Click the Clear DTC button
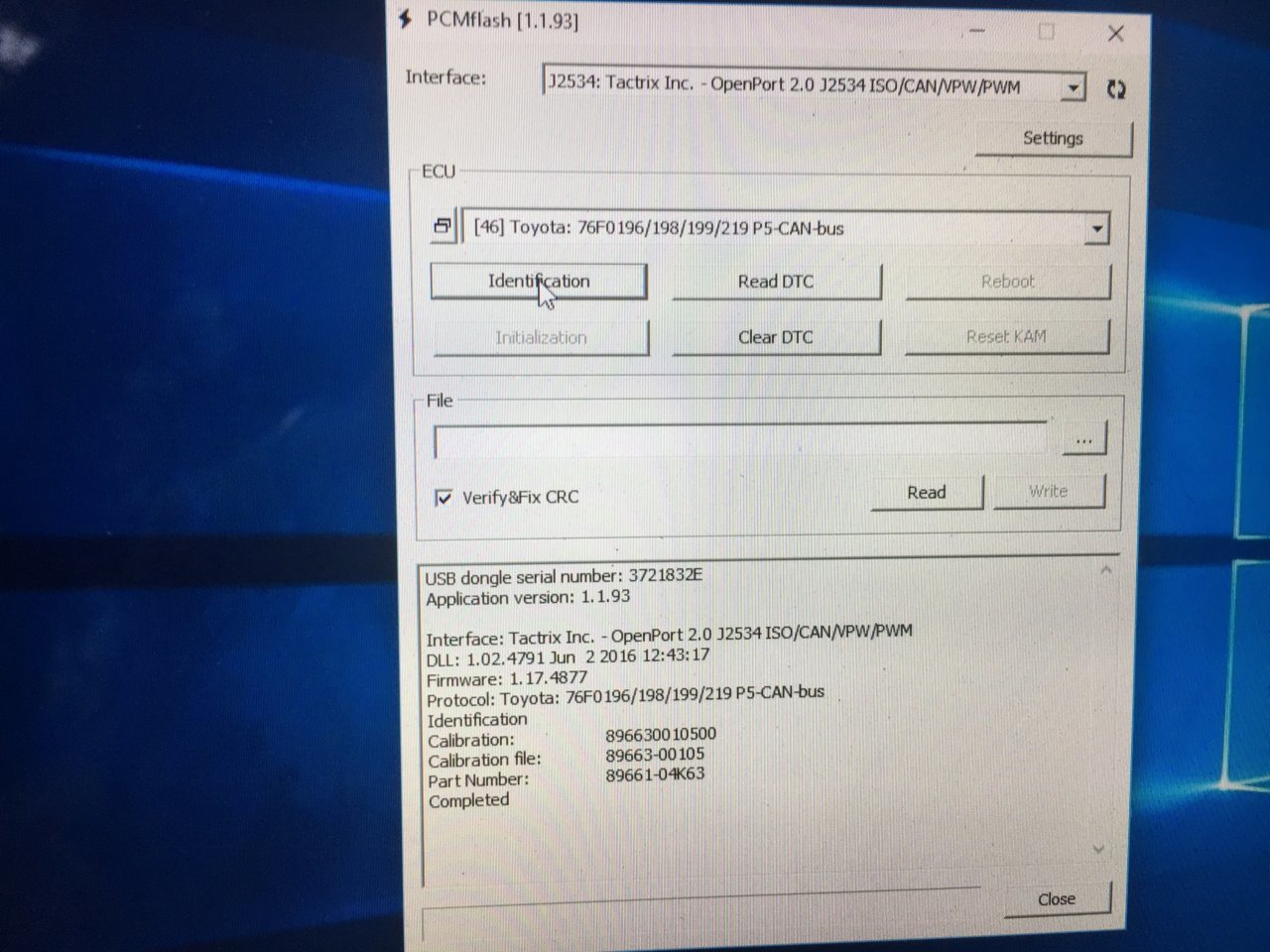The width and height of the screenshot is (1270, 952). click(776, 337)
